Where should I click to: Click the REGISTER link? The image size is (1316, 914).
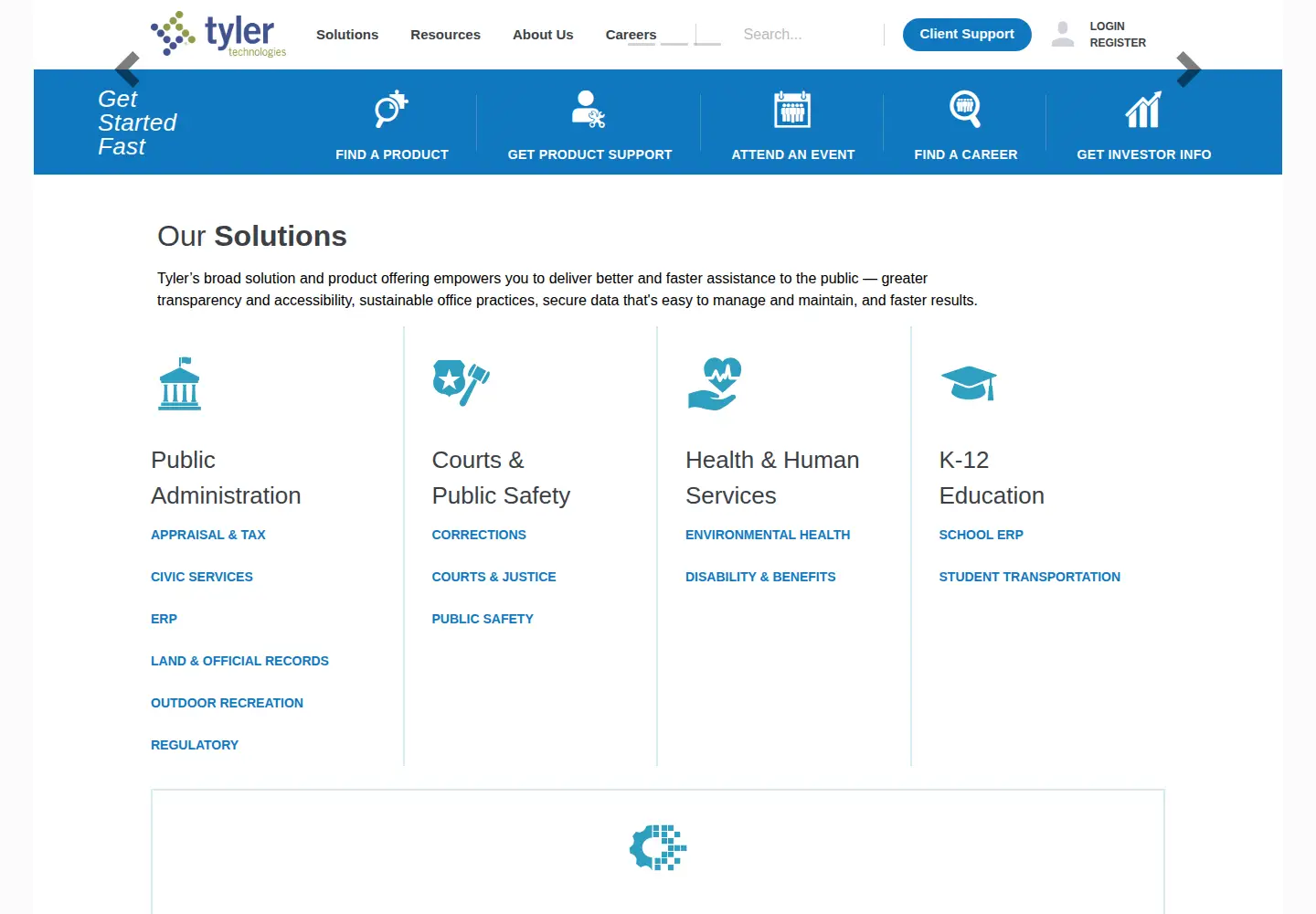(x=1118, y=43)
